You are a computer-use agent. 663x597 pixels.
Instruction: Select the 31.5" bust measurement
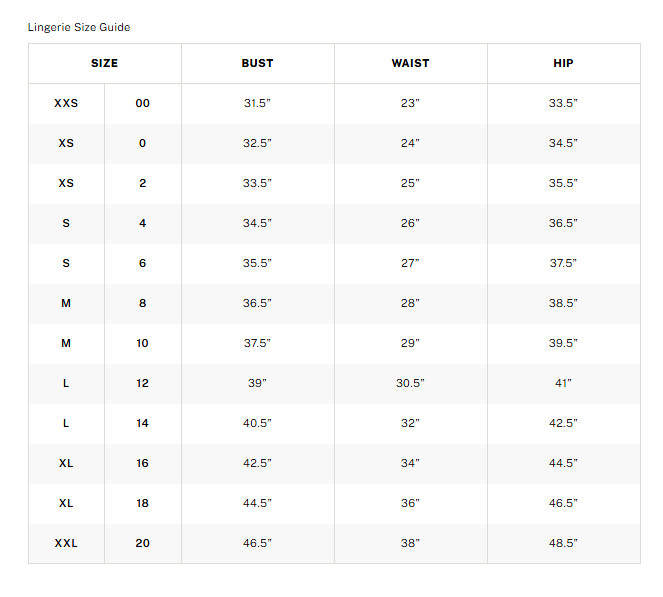coord(257,103)
